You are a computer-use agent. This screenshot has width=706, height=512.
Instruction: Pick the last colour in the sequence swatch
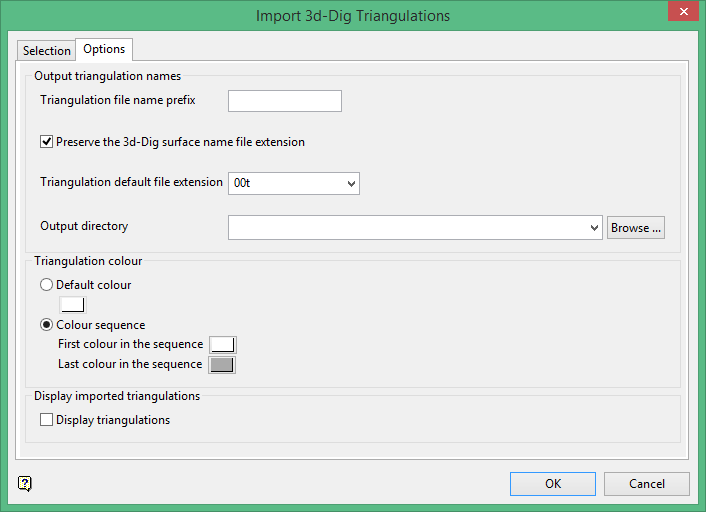pos(222,365)
